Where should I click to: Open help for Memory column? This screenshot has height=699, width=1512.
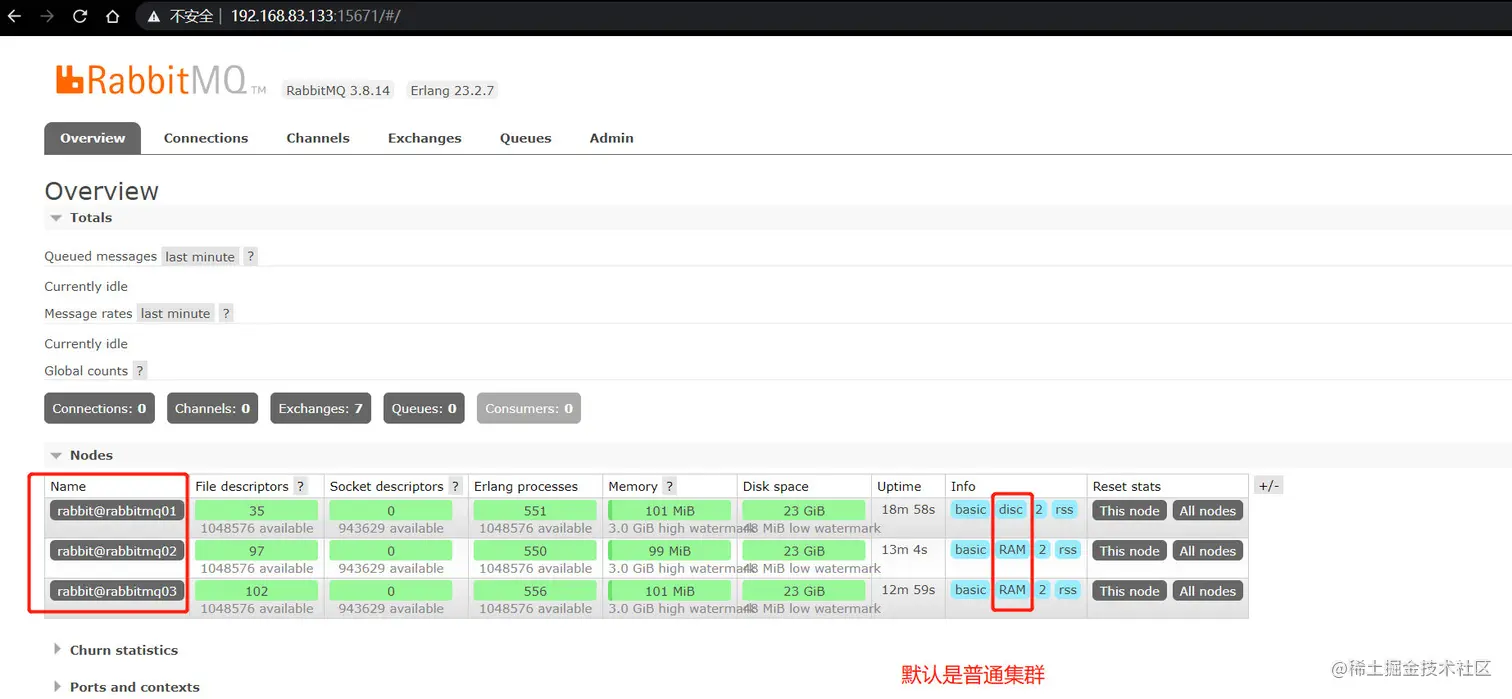point(670,487)
